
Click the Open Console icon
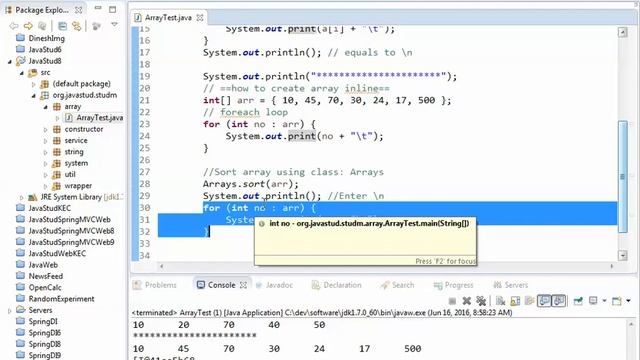(x=617, y=301)
